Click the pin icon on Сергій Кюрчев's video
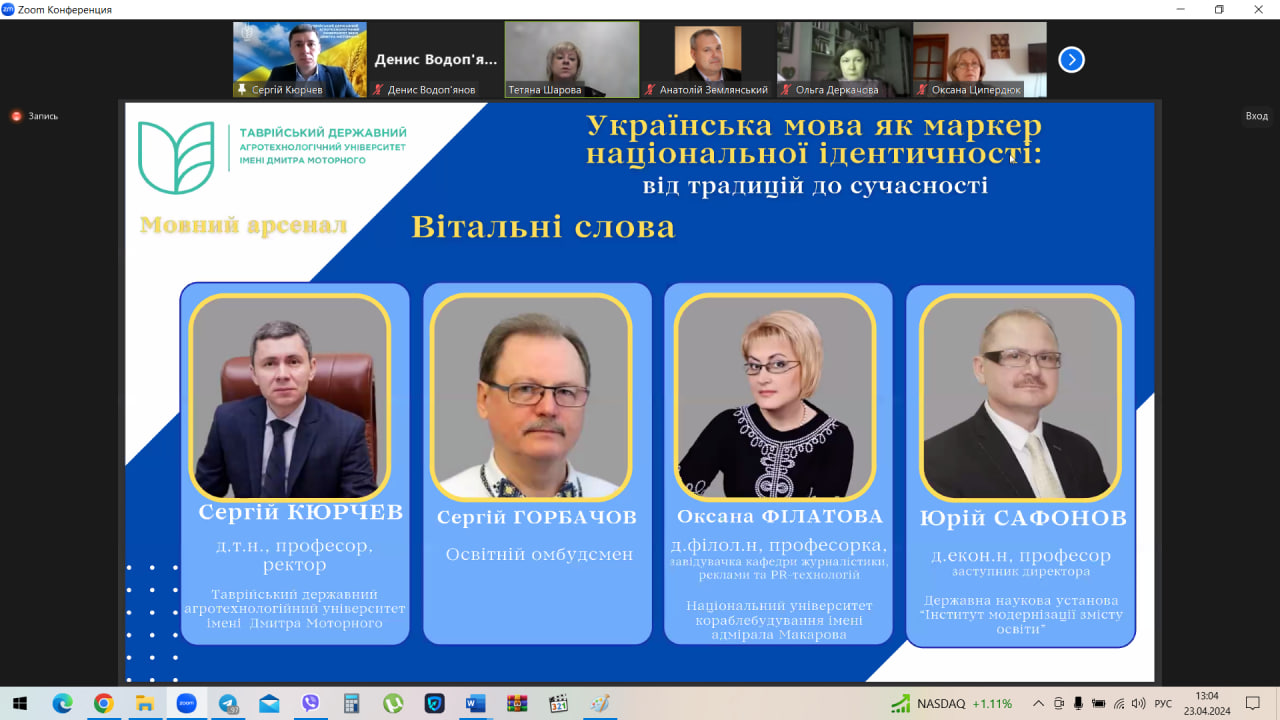Image resolution: width=1280 pixels, height=720 pixels. 242,90
